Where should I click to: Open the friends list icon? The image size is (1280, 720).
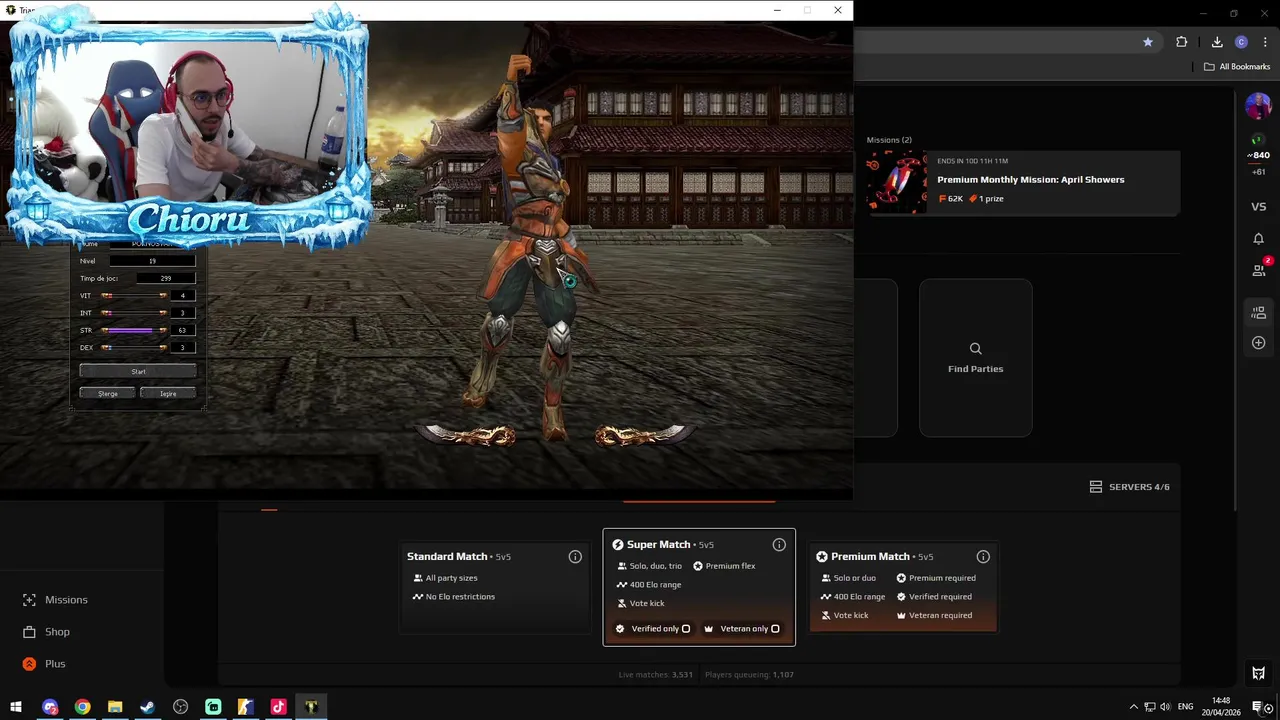[1259, 270]
